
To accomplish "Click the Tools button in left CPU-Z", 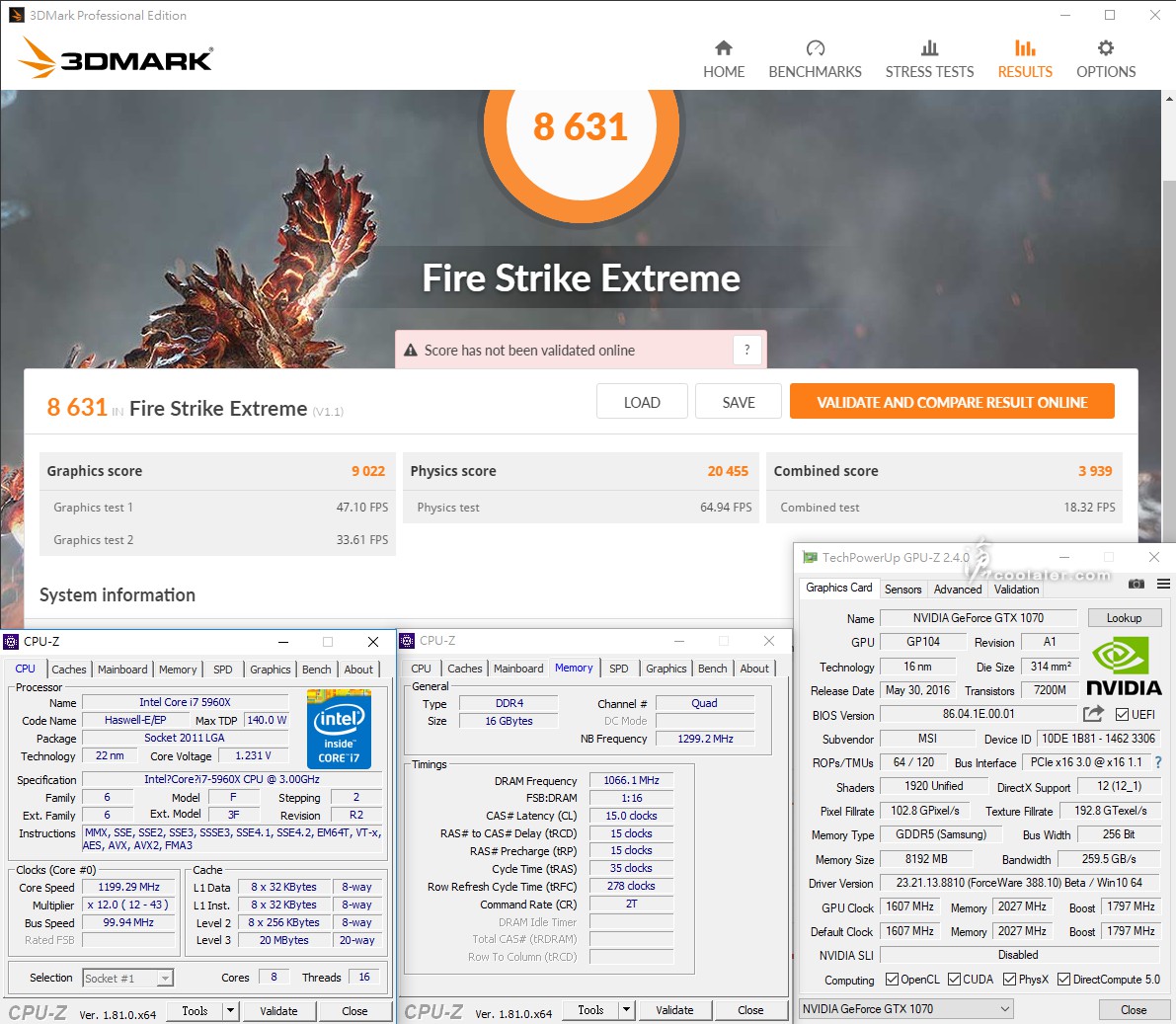I will click(195, 1010).
